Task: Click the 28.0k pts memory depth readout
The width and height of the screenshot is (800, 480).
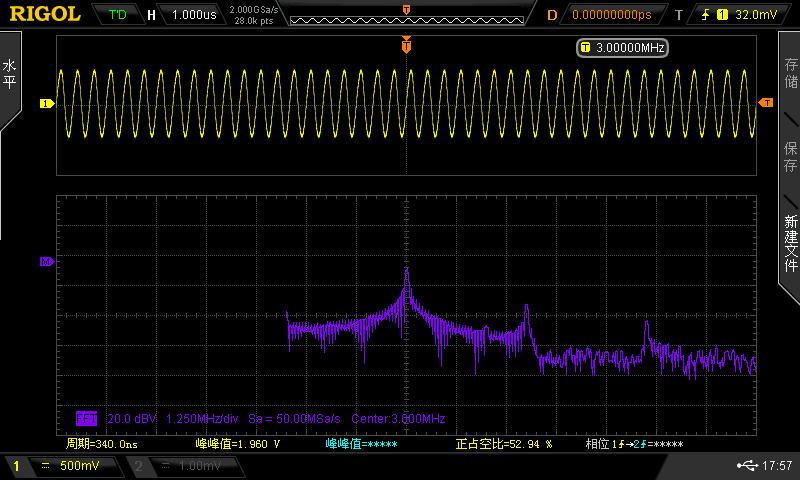Action: (254, 21)
